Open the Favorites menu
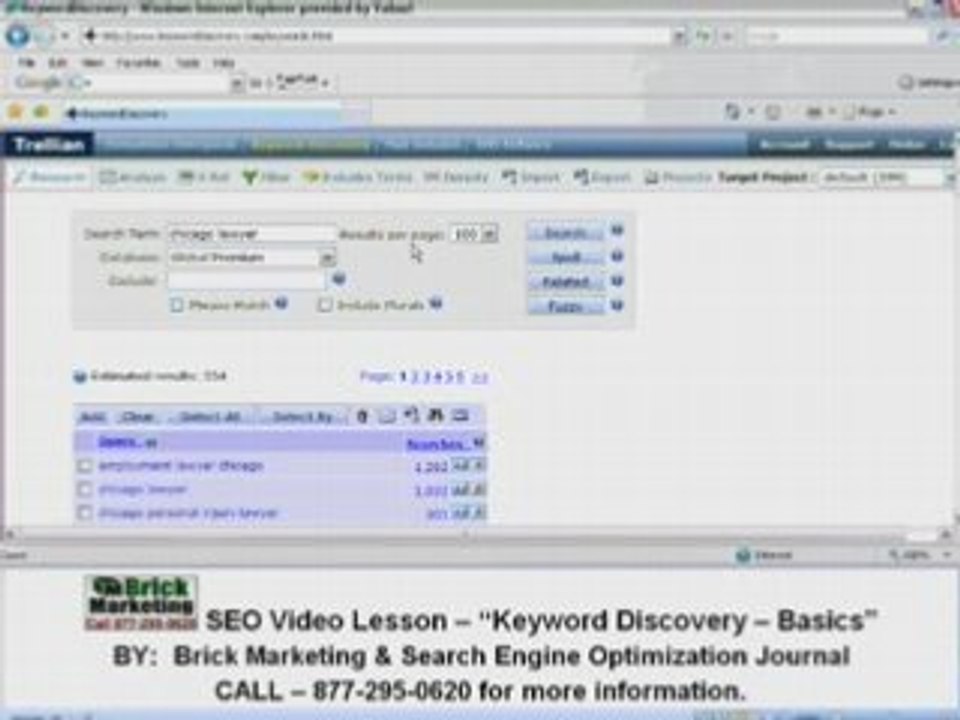 (138, 62)
